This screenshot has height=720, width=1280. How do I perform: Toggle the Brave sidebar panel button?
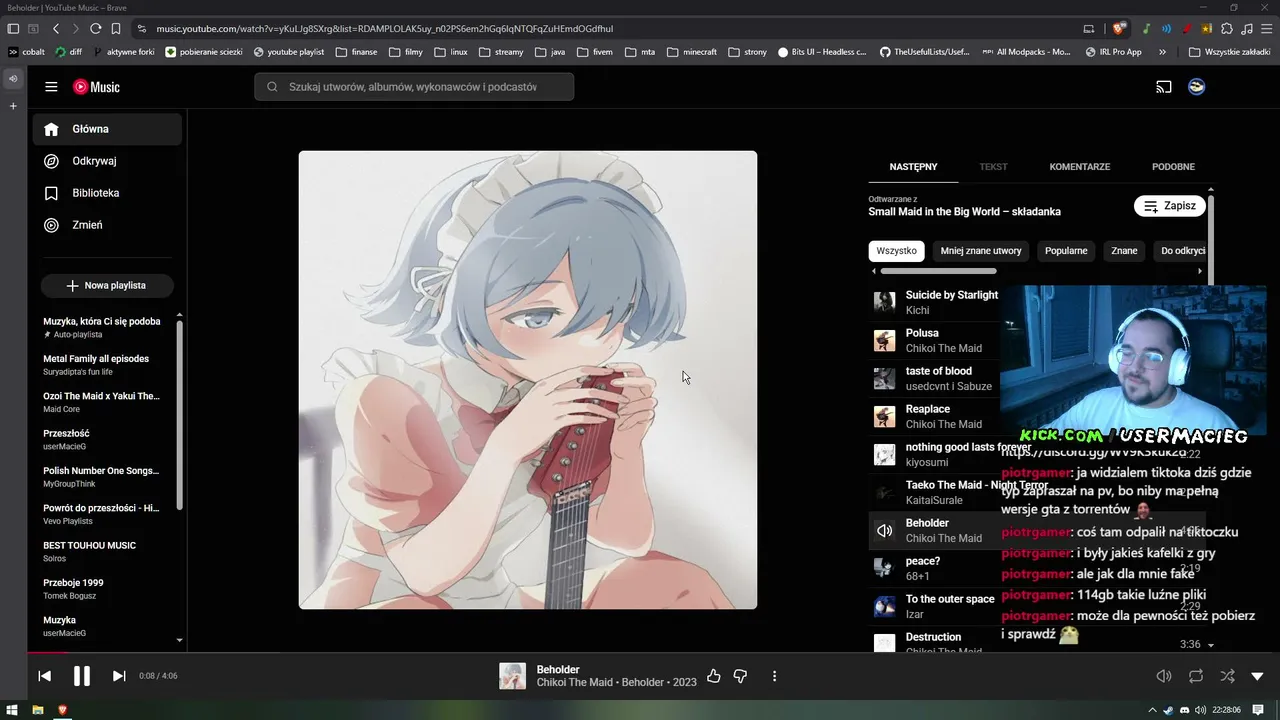(14, 29)
